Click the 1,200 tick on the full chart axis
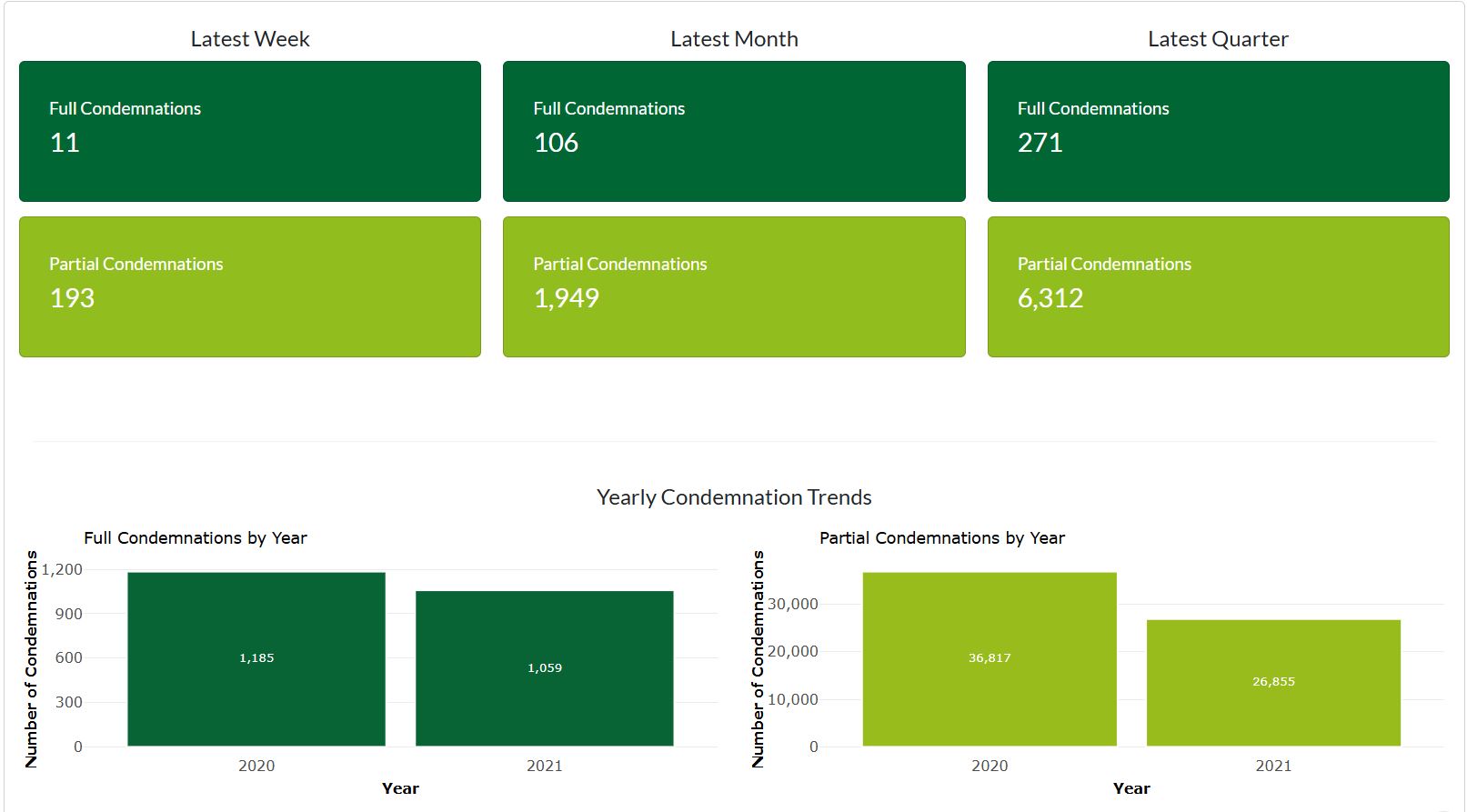 click(62, 570)
